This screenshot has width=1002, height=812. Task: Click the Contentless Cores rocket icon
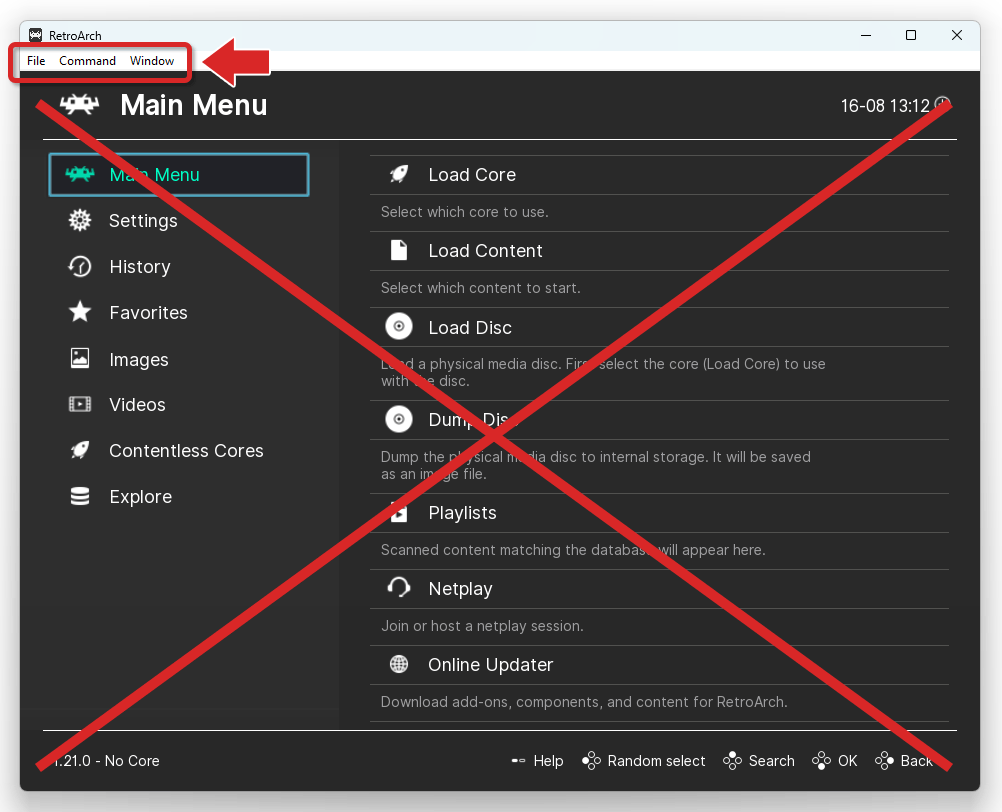[80, 450]
